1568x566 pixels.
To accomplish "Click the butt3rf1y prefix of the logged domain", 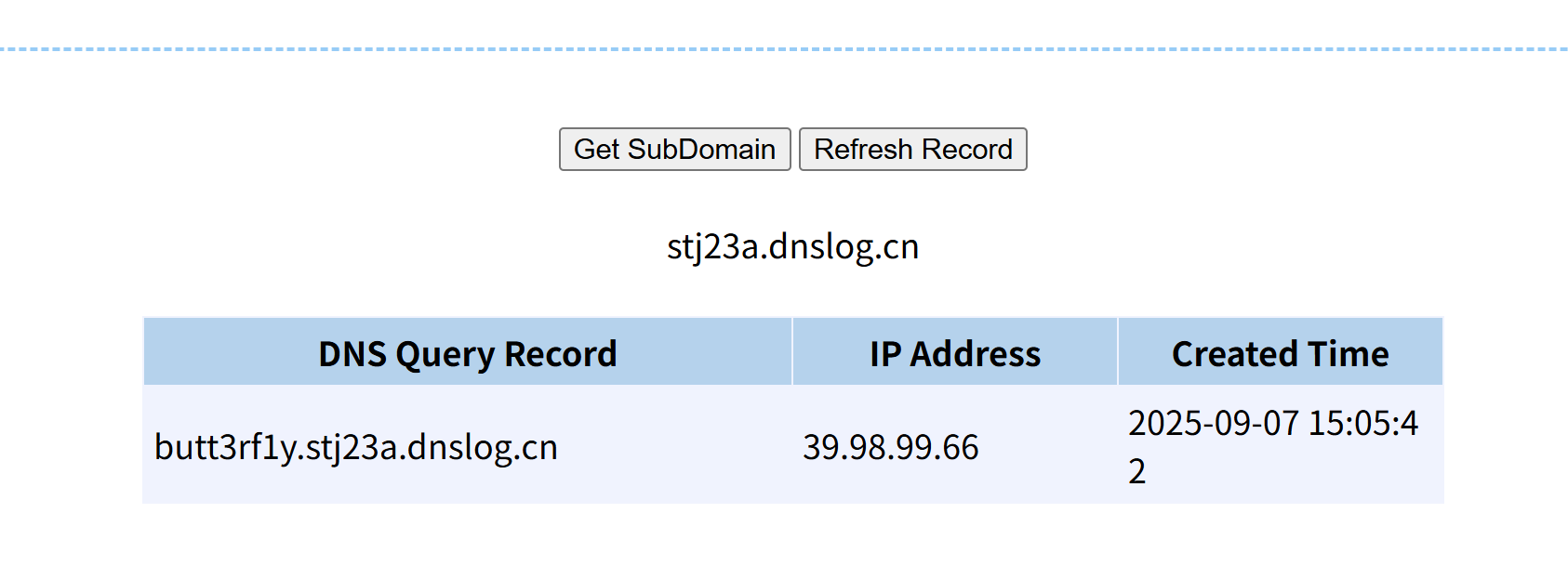I will pos(226,448).
